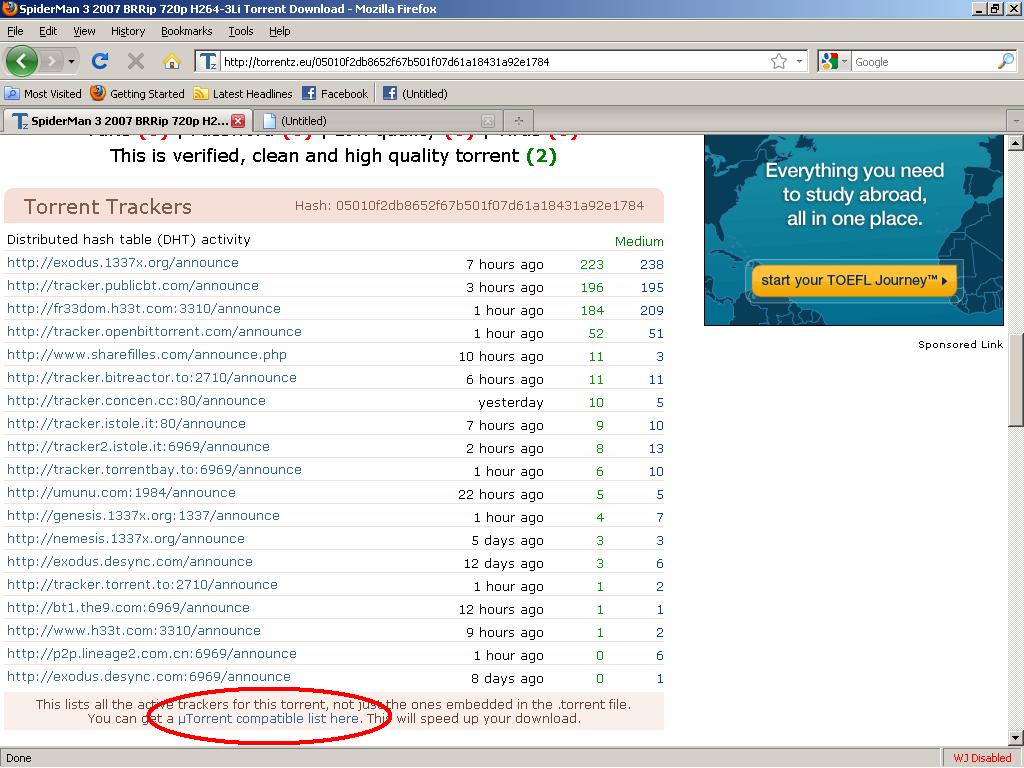Select the SpiderMan 3 2007 BRRip tab

pos(125,121)
